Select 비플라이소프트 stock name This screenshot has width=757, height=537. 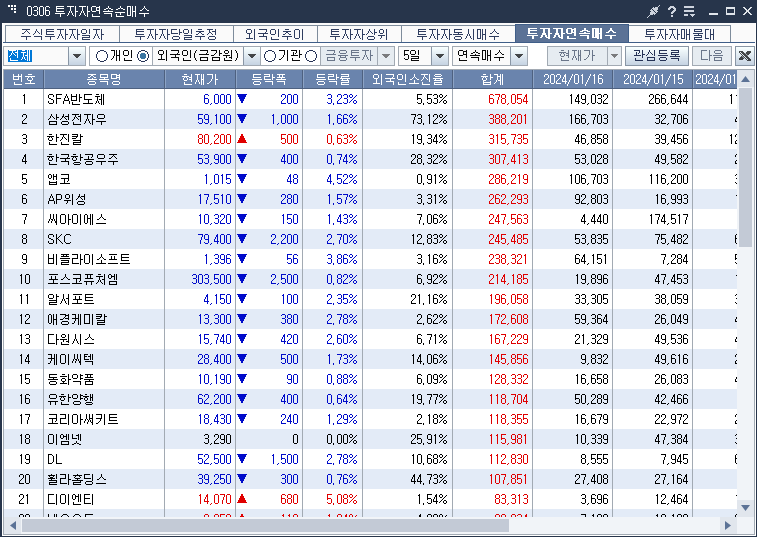[89, 259]
